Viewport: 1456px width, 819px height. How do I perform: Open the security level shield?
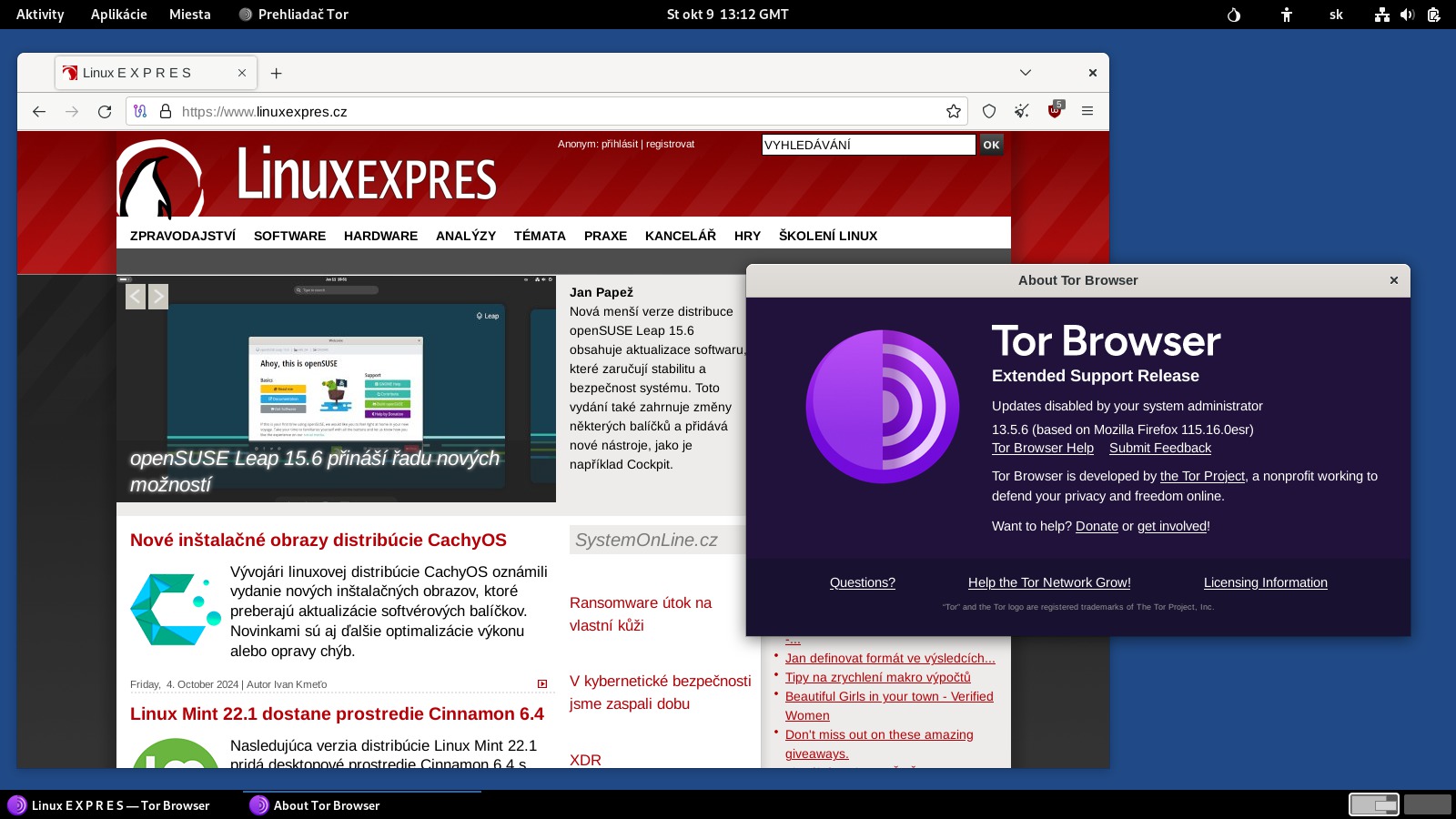tap(989, 111)
